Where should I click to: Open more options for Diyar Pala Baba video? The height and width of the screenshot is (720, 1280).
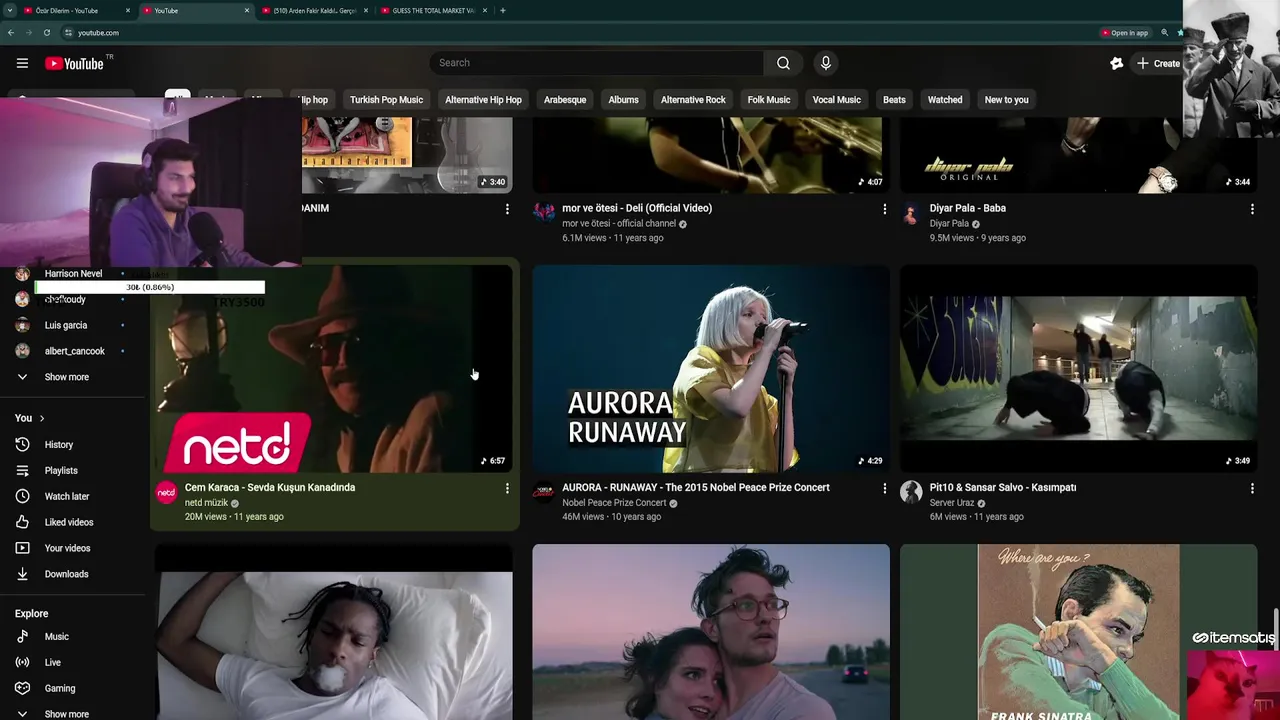pos(1252,209)
